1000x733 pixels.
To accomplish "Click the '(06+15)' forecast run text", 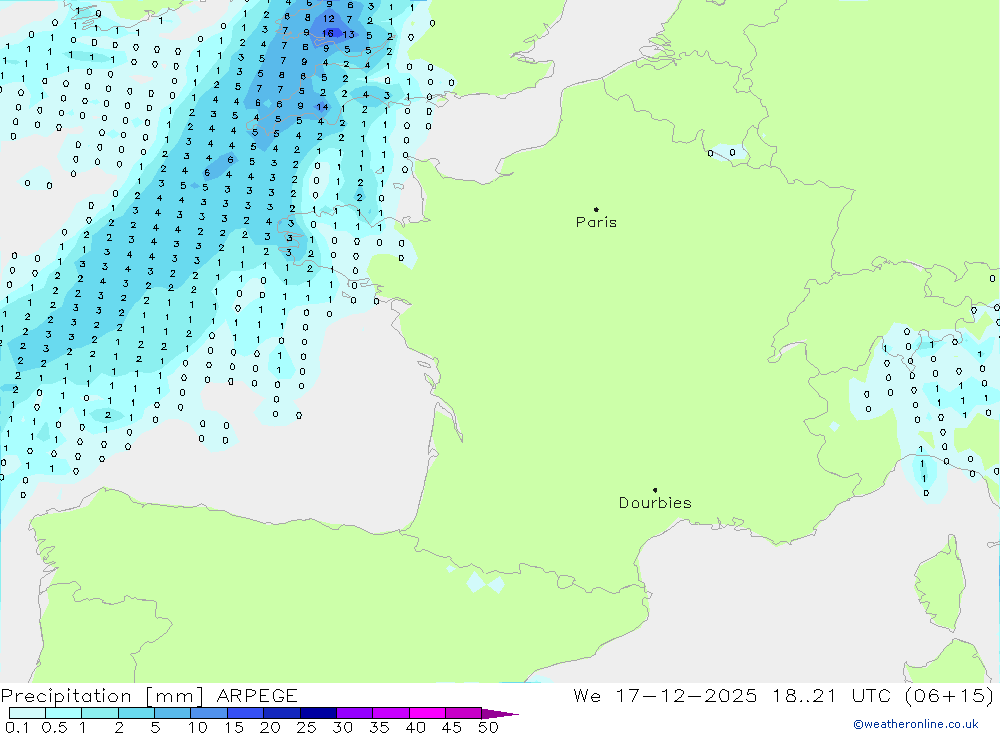I will (950, 696).
